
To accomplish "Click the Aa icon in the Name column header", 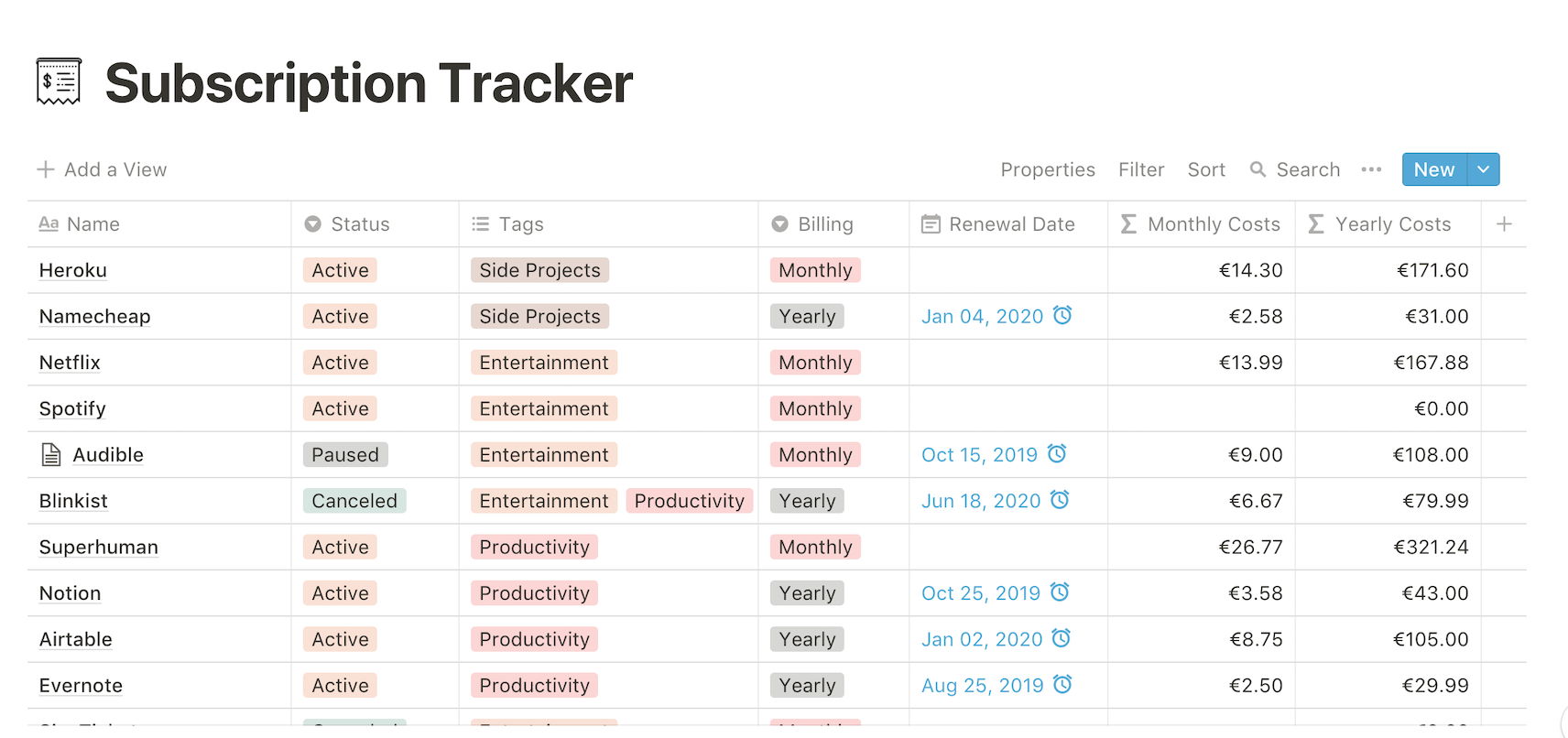I will click(49, 223).
